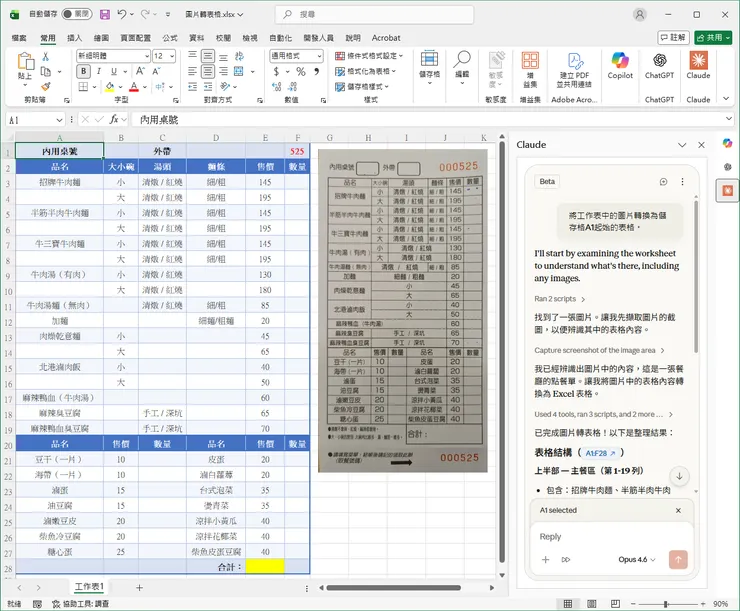
Task: Click the Wrap Text icon
Action: pos(239,56)
